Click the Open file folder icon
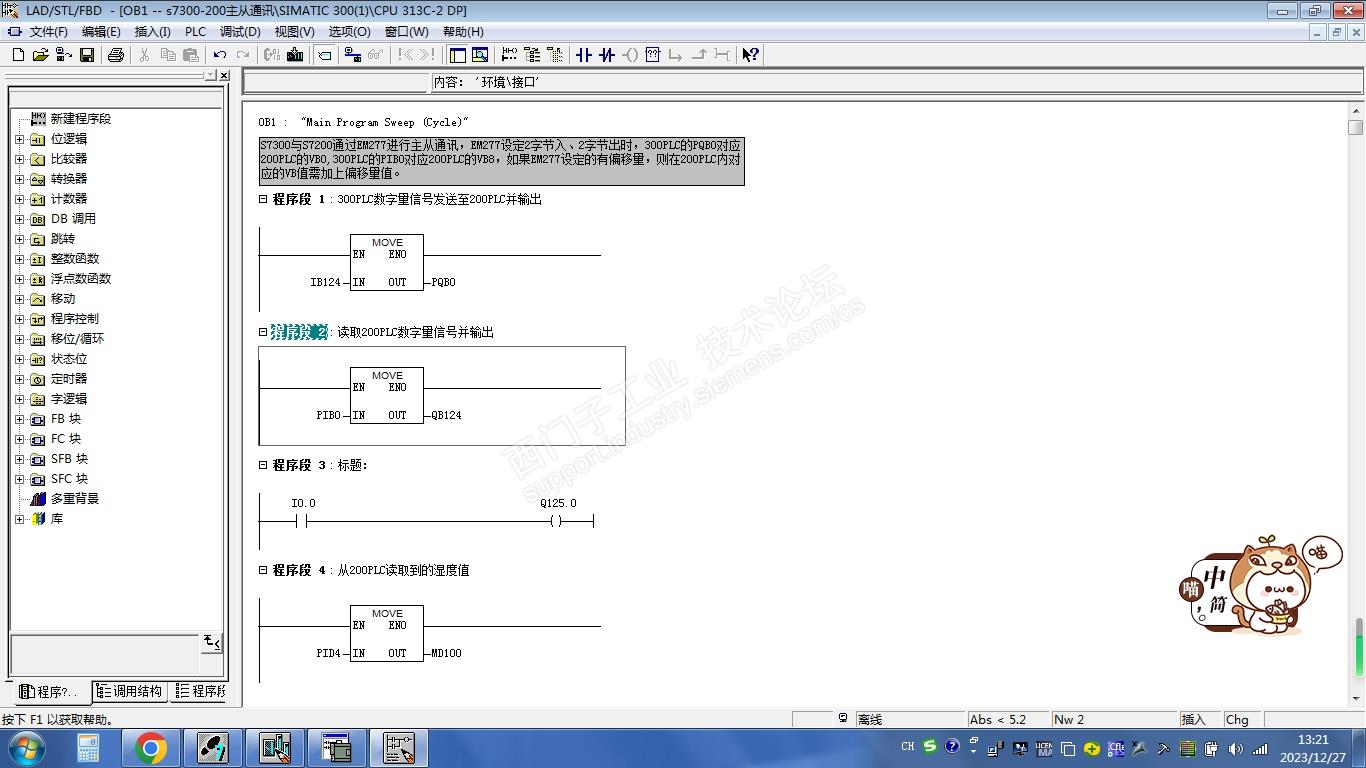Image resolution: width=1366 pixels, height=768 pixels. [x=40, y=55]
